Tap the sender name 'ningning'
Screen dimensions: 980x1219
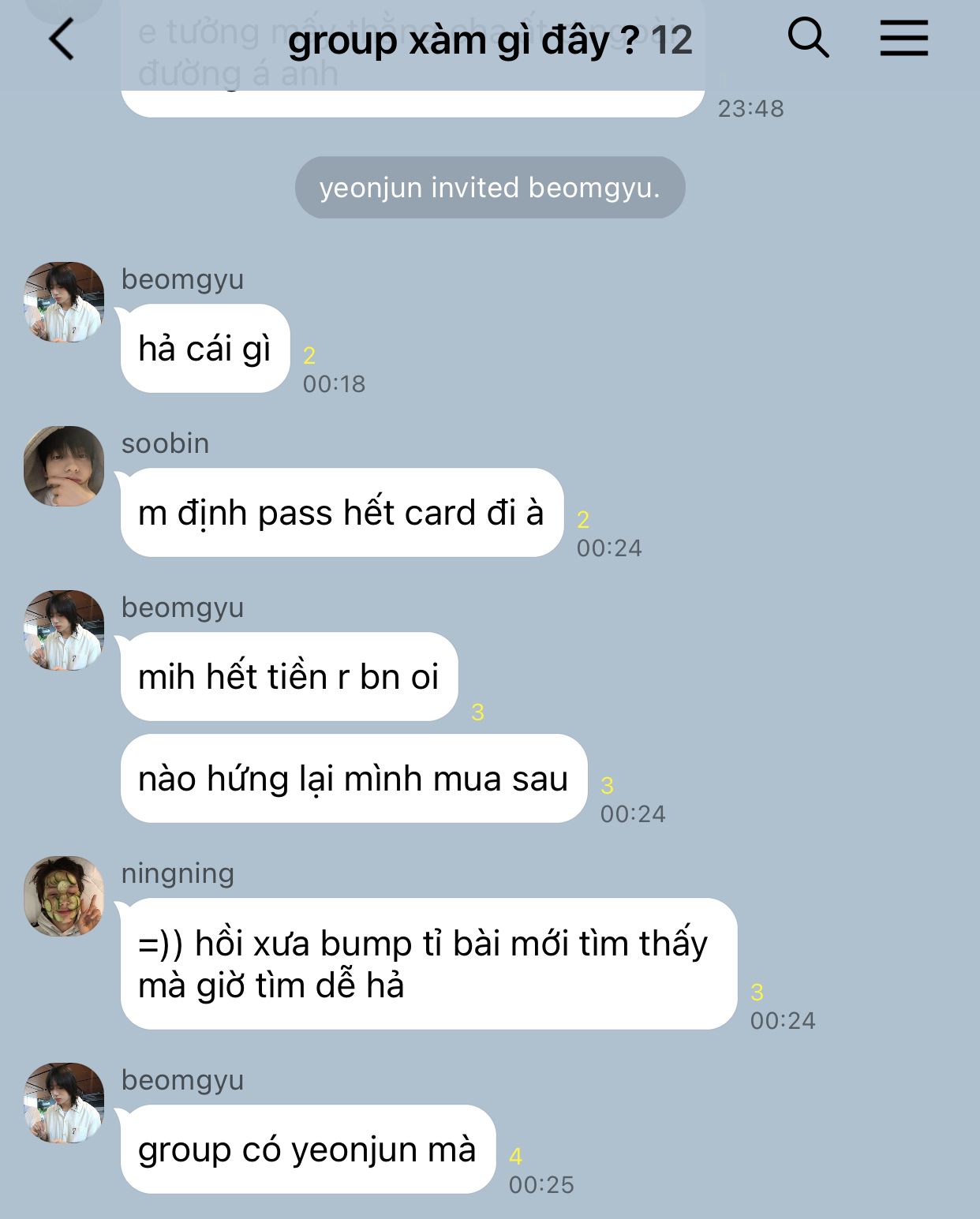[178, 873]
